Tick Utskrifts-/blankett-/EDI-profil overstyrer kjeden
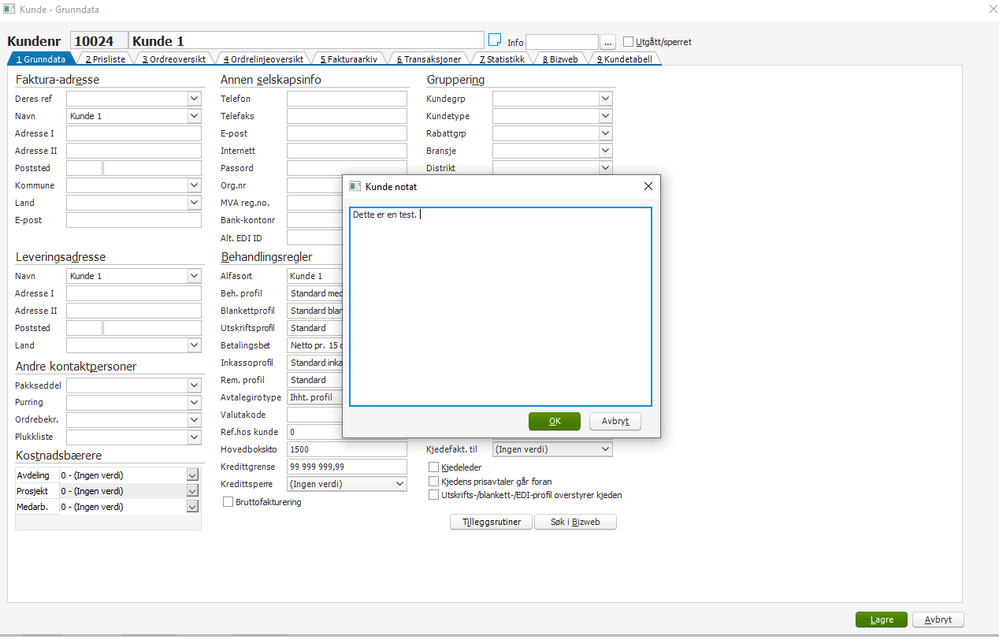 point(434,494)
